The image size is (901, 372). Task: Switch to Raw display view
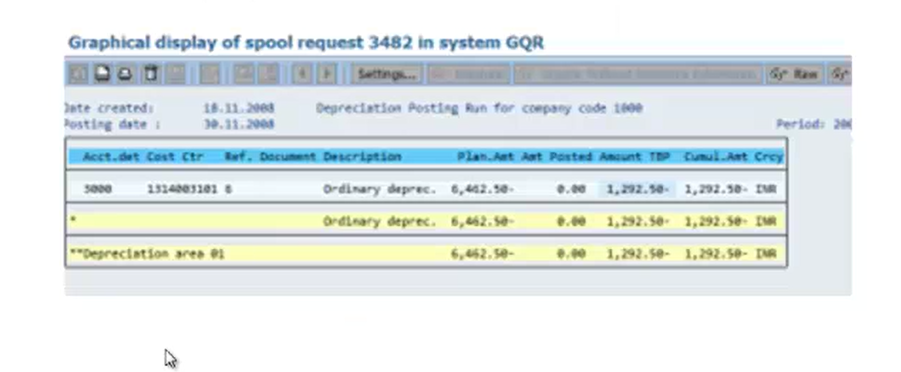click(x=795, y=74)
